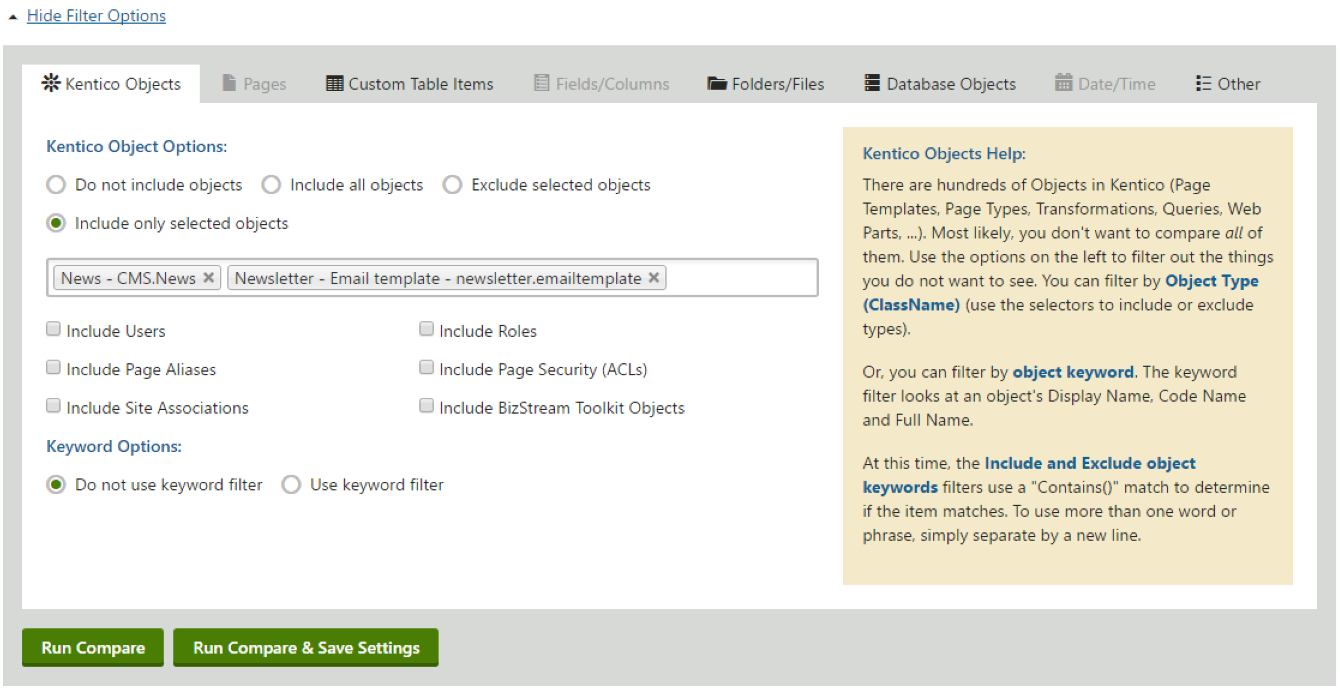Open the Database Objects tab

pos(941,84)
